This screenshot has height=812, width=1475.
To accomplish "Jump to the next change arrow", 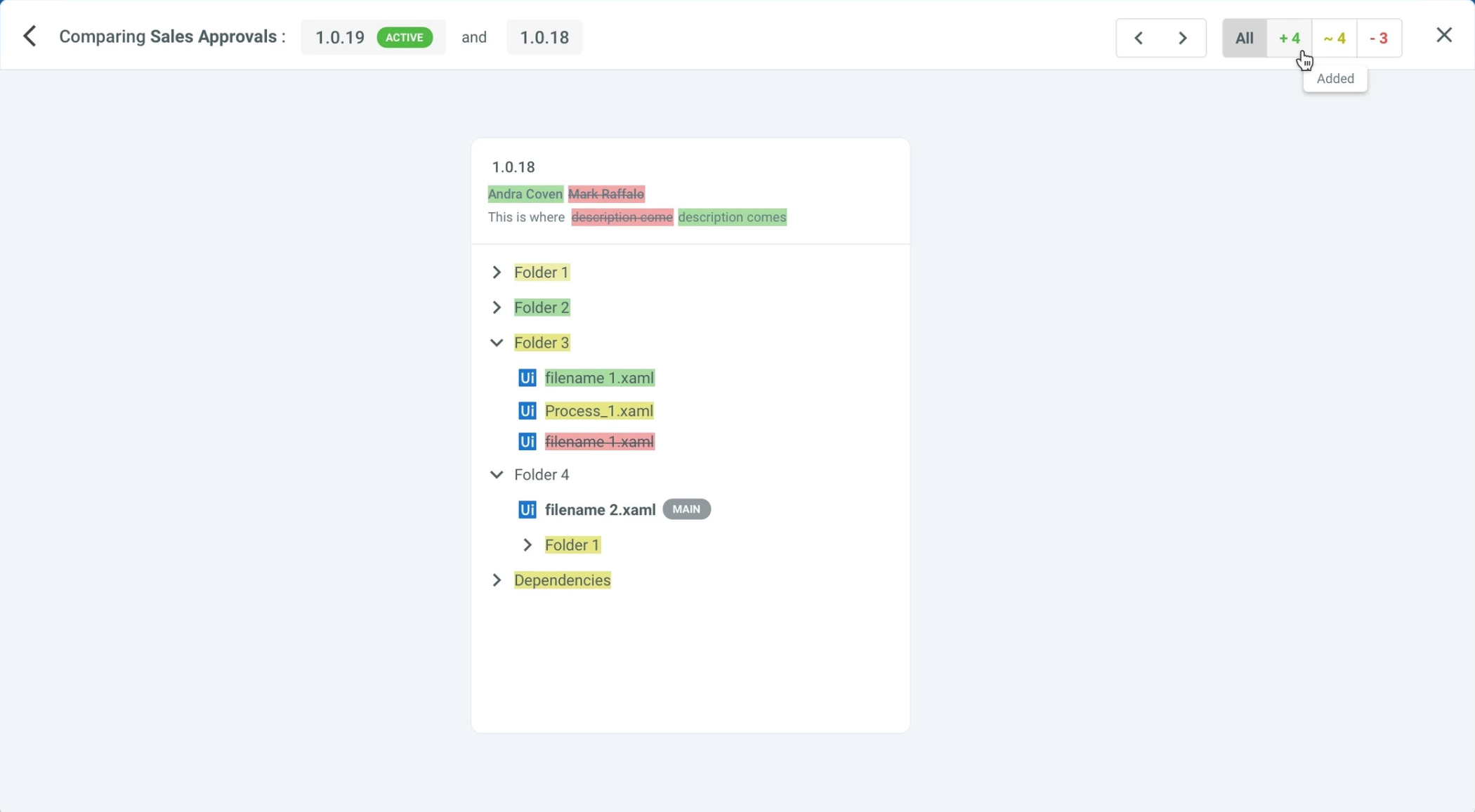I will [x=1183, y=38].
